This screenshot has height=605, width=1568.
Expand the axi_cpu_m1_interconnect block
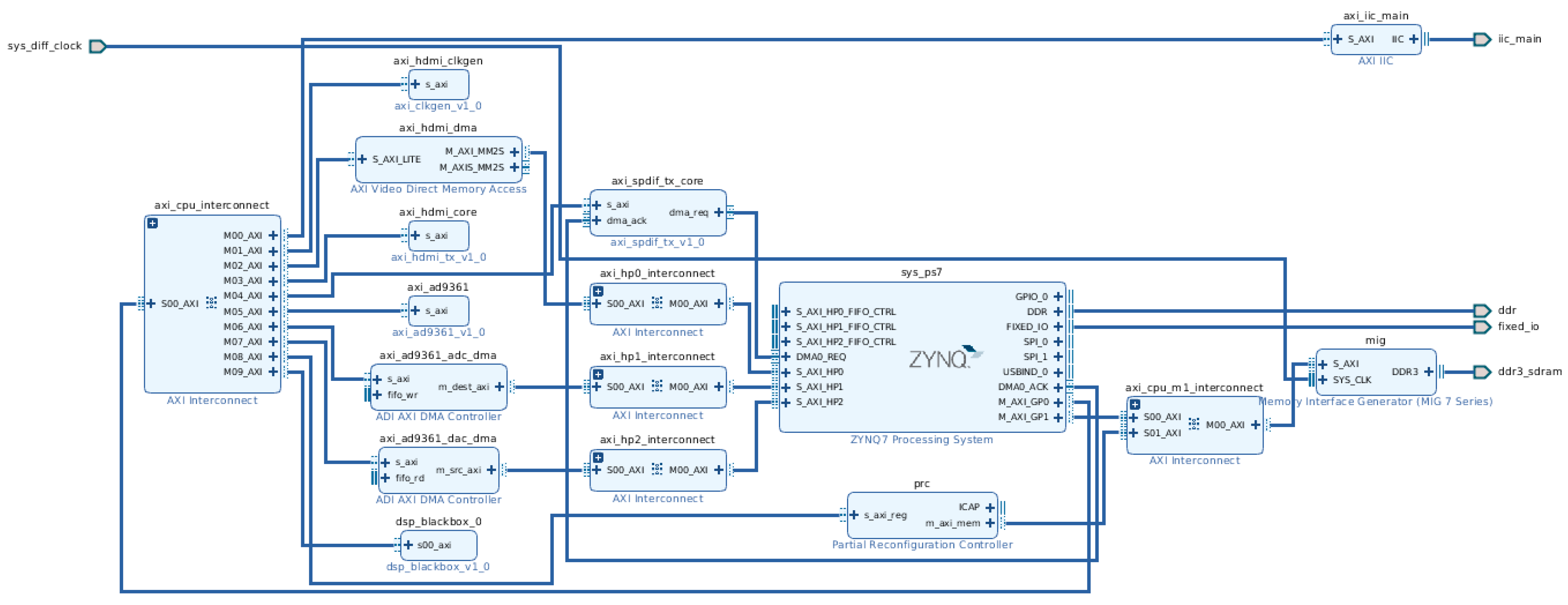click(1135, 404)
